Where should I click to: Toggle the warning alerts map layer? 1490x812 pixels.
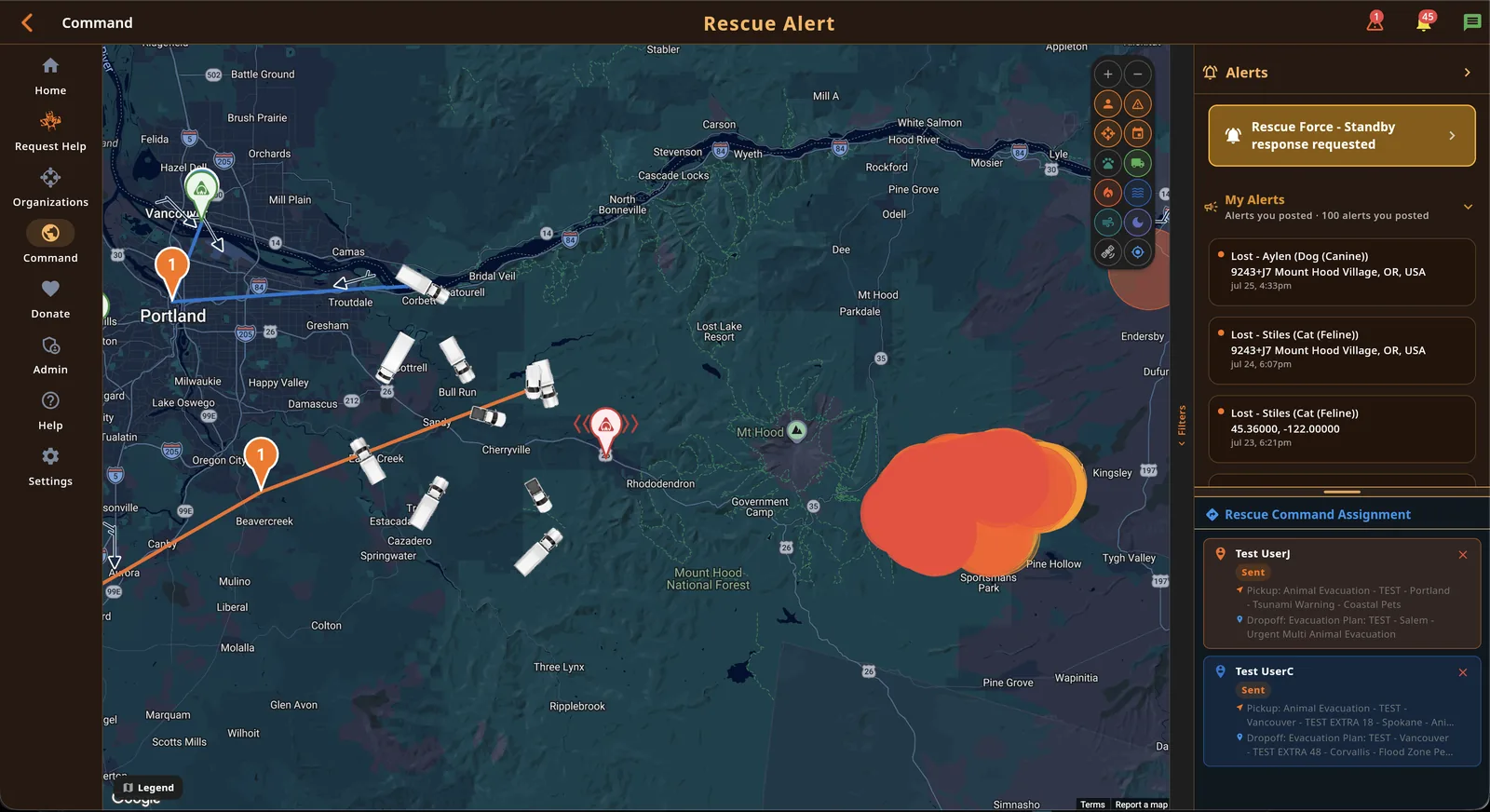[x=1137, y=104]
